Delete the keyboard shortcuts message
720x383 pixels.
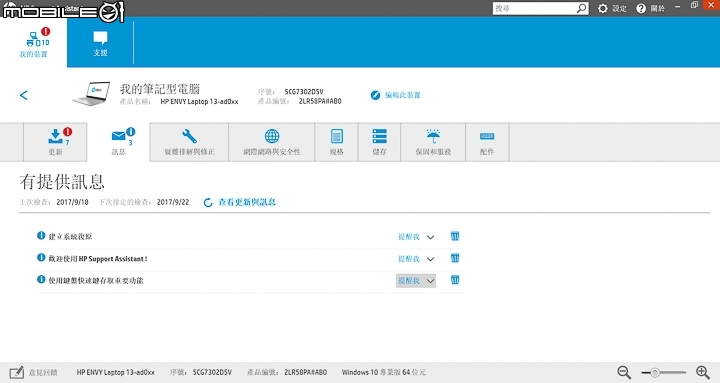455,280
